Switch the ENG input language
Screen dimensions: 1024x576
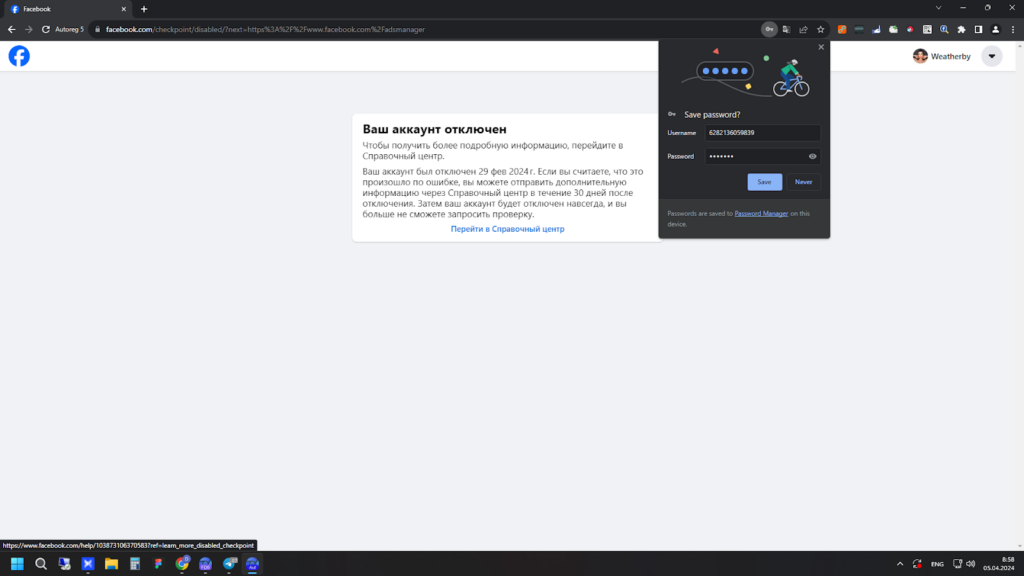tap(937, 564)
